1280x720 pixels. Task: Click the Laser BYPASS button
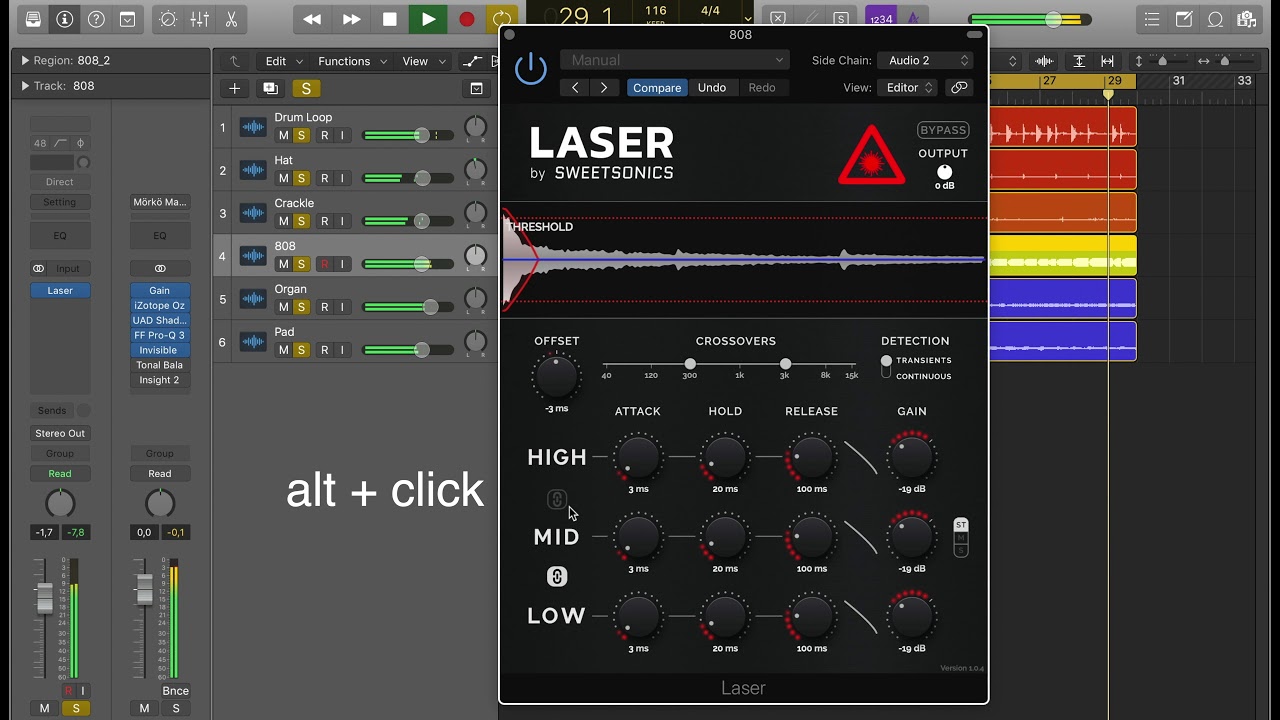click(943, 130)
